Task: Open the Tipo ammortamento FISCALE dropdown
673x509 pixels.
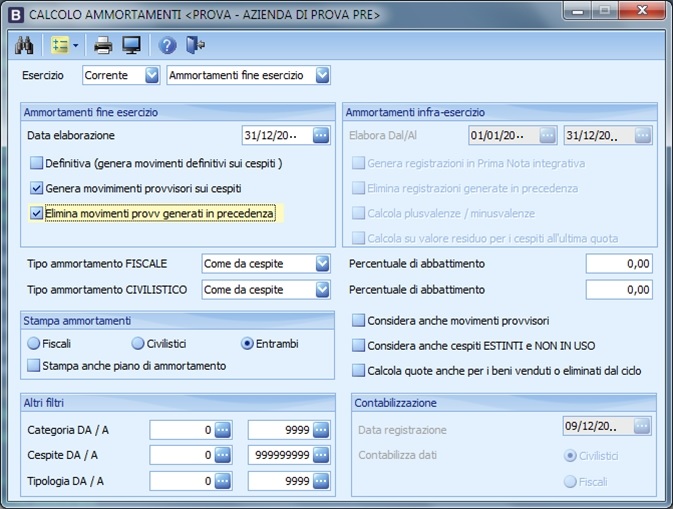Action: tap(322, 264)
